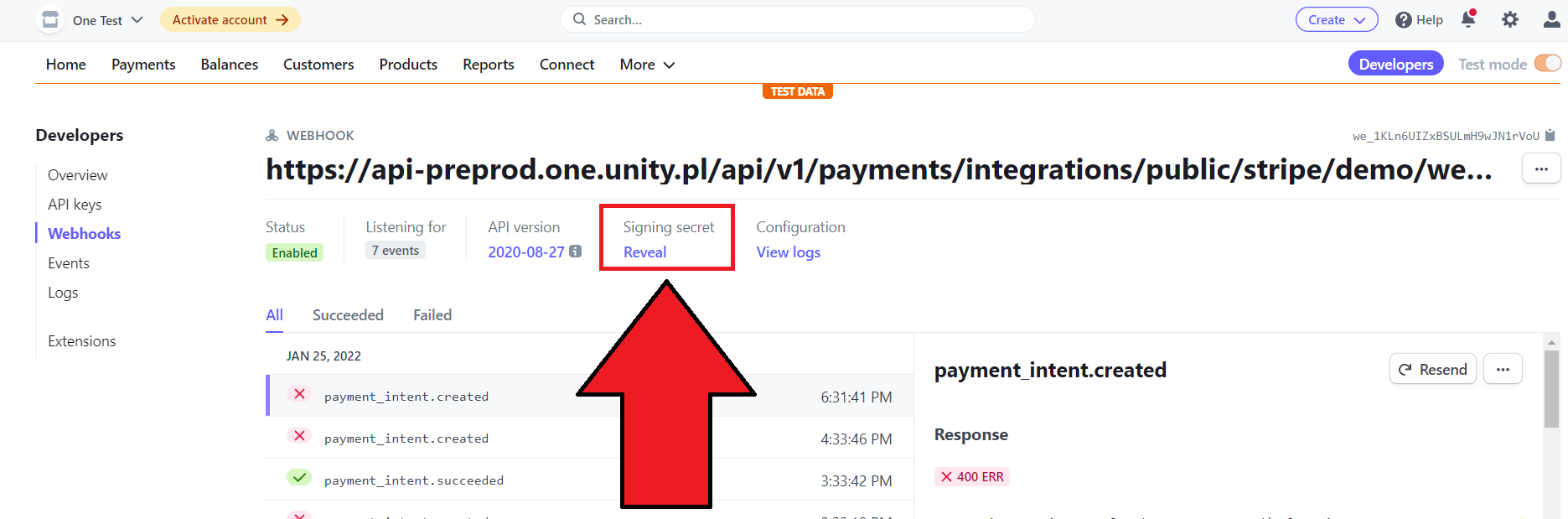Image resolution: width=1568 pixels, height=519 pixels.
Task: Switch to the All tab
Action: click(274, 315)
